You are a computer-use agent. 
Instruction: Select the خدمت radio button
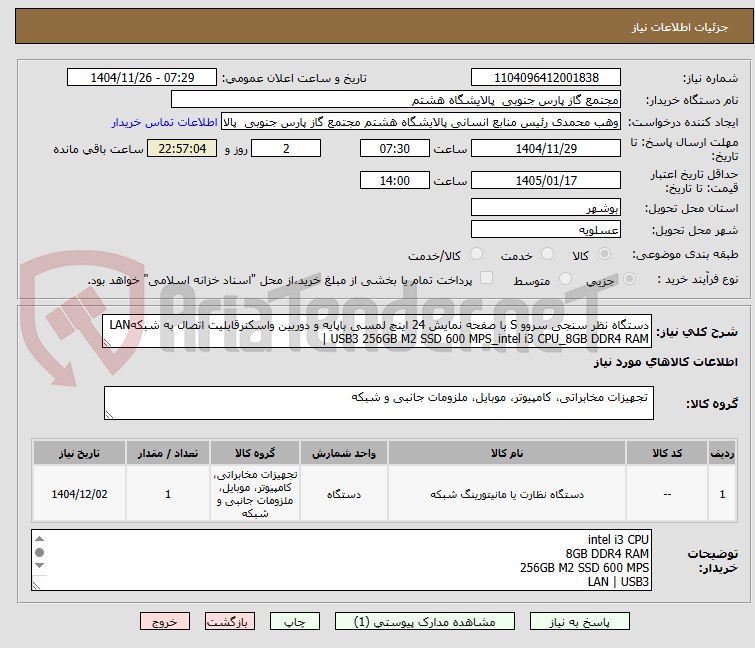(x=547, y=254)
